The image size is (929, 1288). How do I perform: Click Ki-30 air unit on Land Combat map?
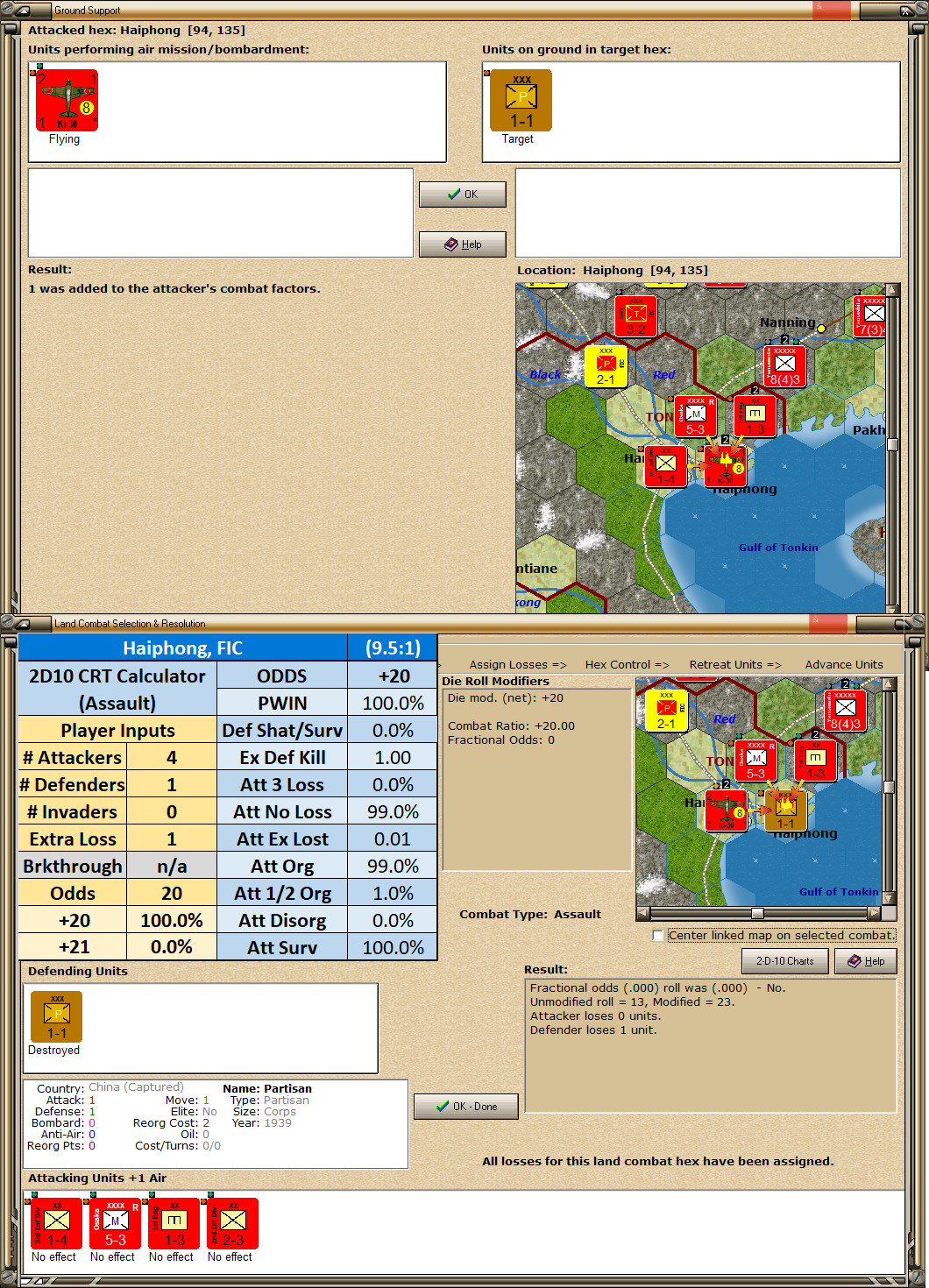point(726,810)
